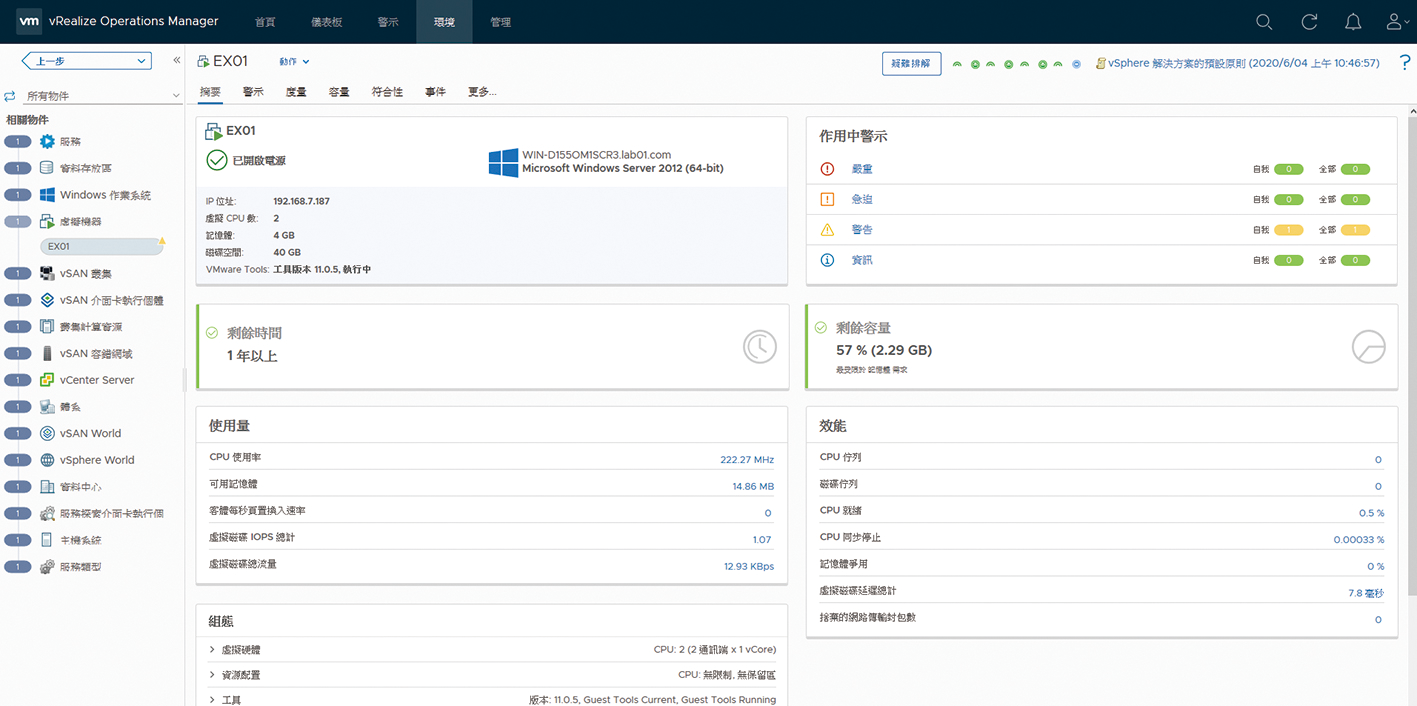The image size is (1417, 706).
Task: Switch to the 事件 tab
Action: [435, 92]
